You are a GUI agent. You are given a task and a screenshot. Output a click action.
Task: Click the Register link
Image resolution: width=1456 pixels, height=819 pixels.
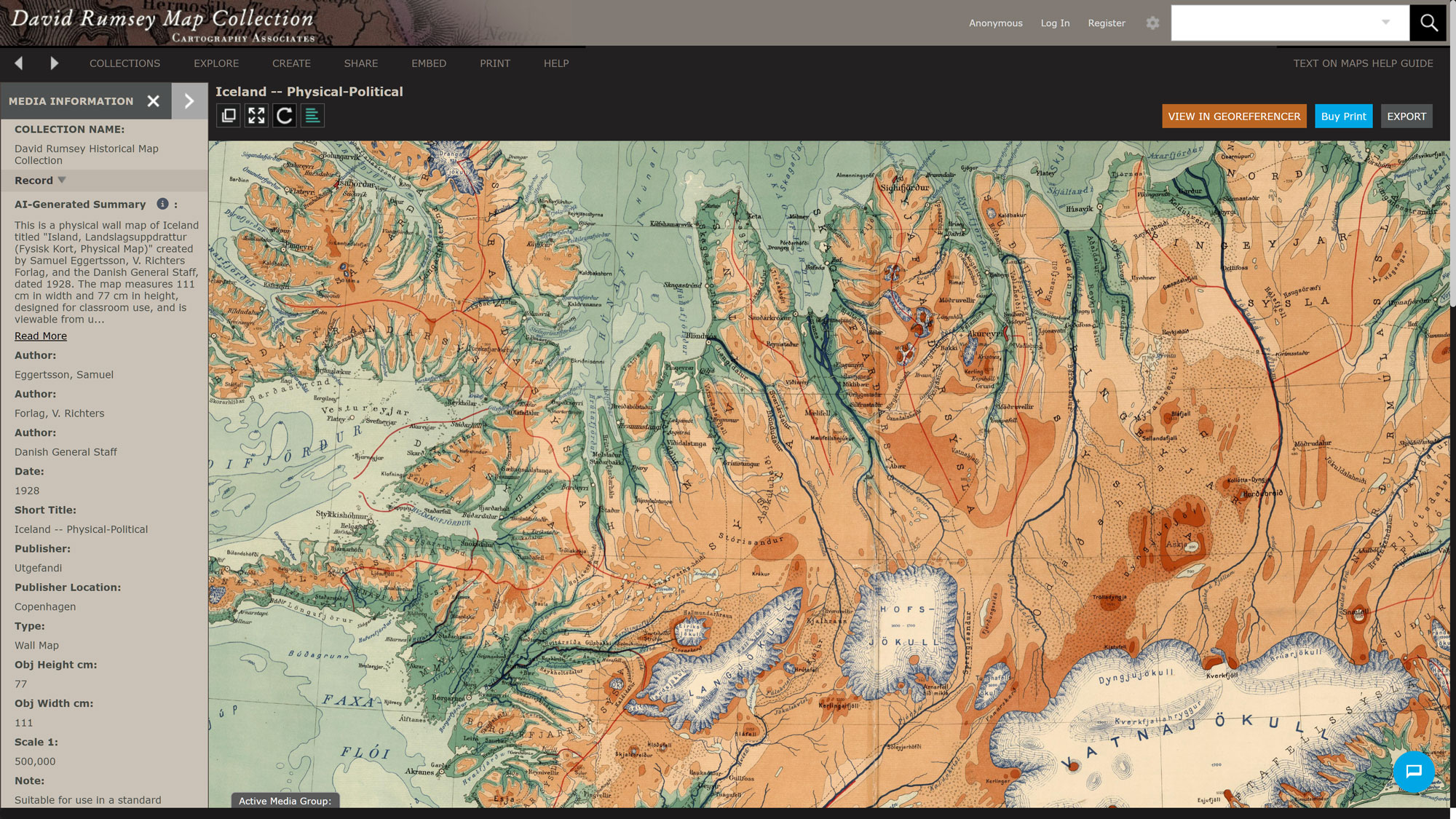[x=1107, y=23]
